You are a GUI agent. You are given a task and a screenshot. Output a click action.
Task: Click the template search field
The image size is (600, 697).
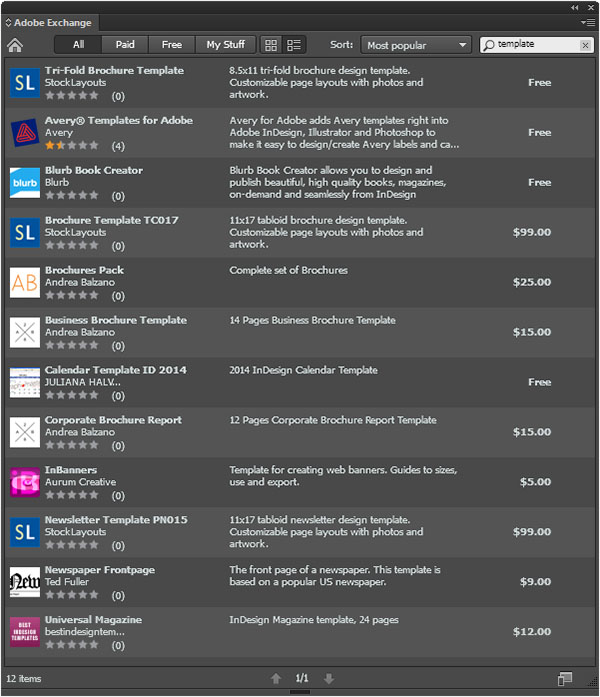tap(536, 45)
